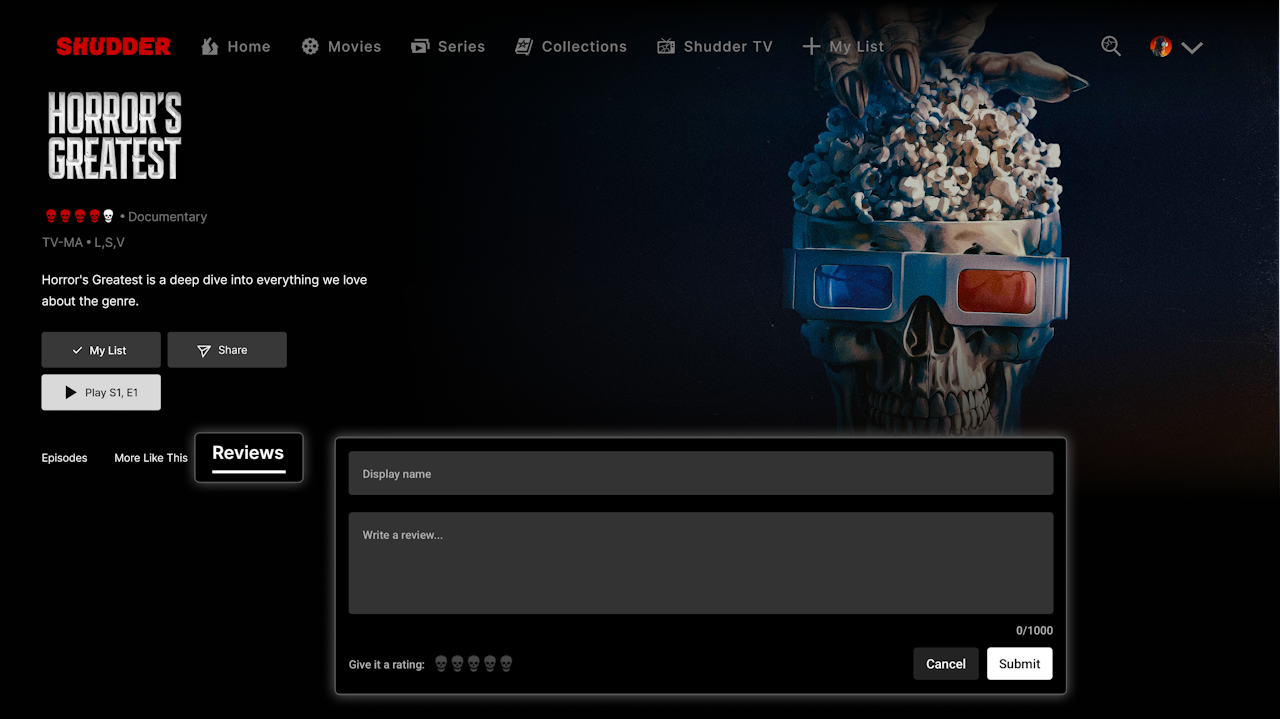Open My List in top navigation
Viewport: 1280px width, 719px height.
coord(844,46)
